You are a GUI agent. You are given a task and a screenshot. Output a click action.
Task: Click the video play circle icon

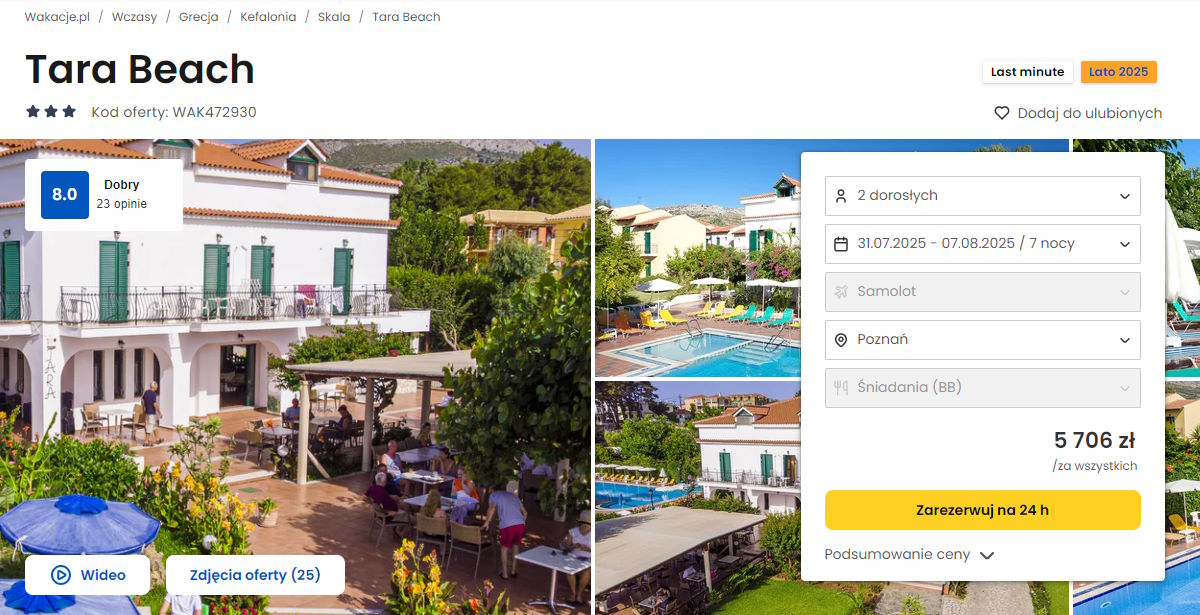[x=61, y=575]
